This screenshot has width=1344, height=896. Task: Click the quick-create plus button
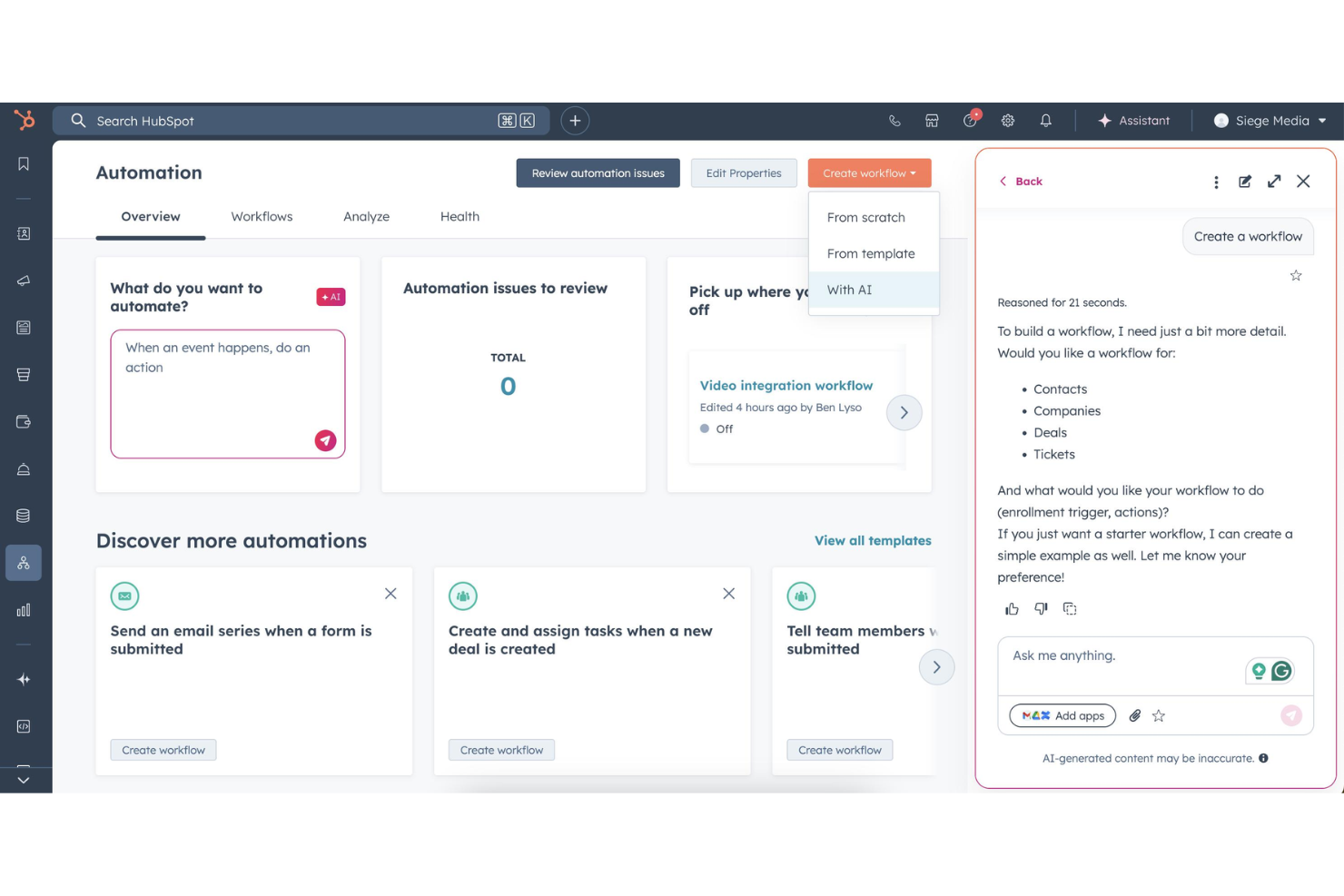point(575,121)
